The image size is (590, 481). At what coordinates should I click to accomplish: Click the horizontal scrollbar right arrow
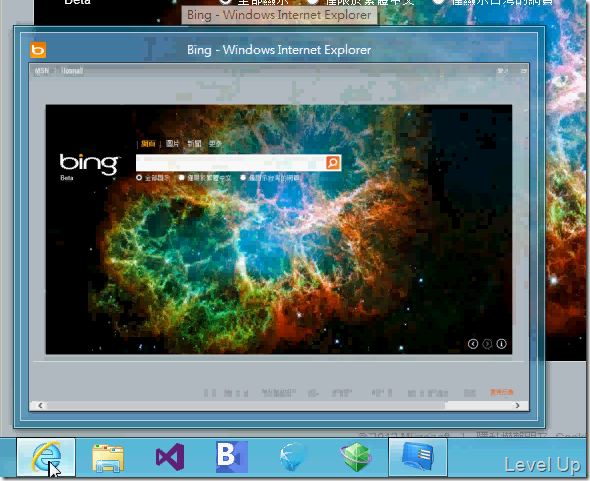[x=517, y=405]
